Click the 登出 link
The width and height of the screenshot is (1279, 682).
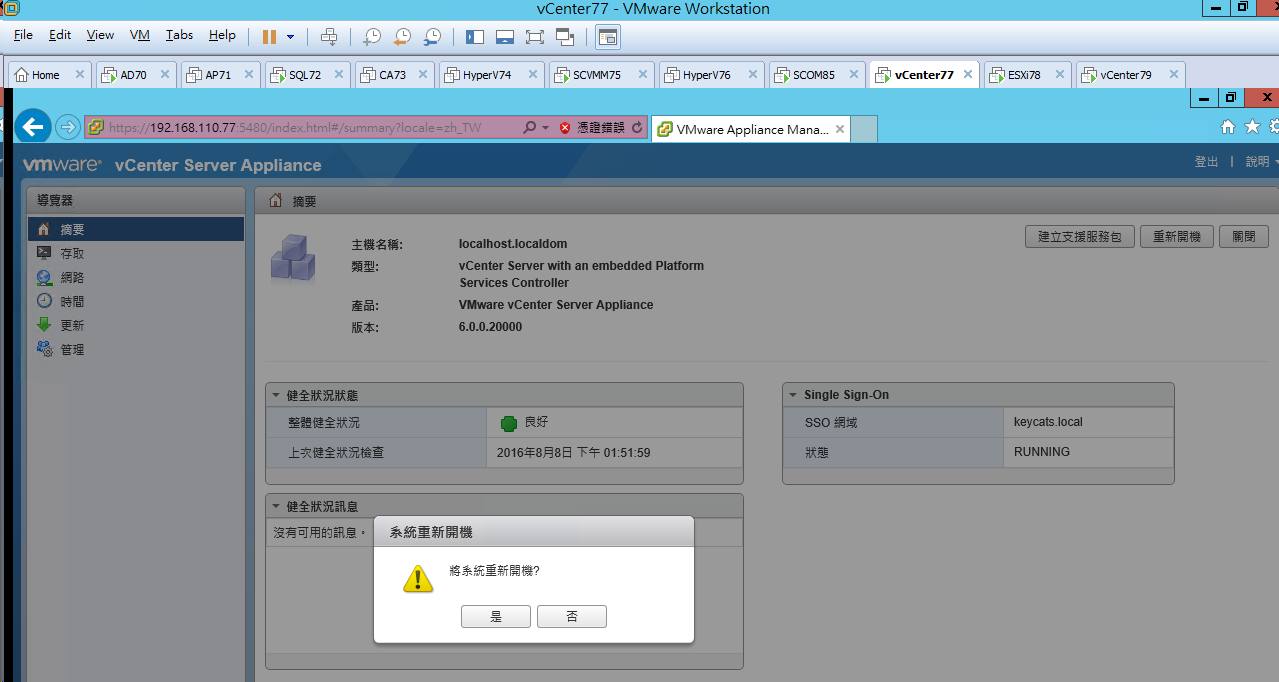[x=1207, y=162]
